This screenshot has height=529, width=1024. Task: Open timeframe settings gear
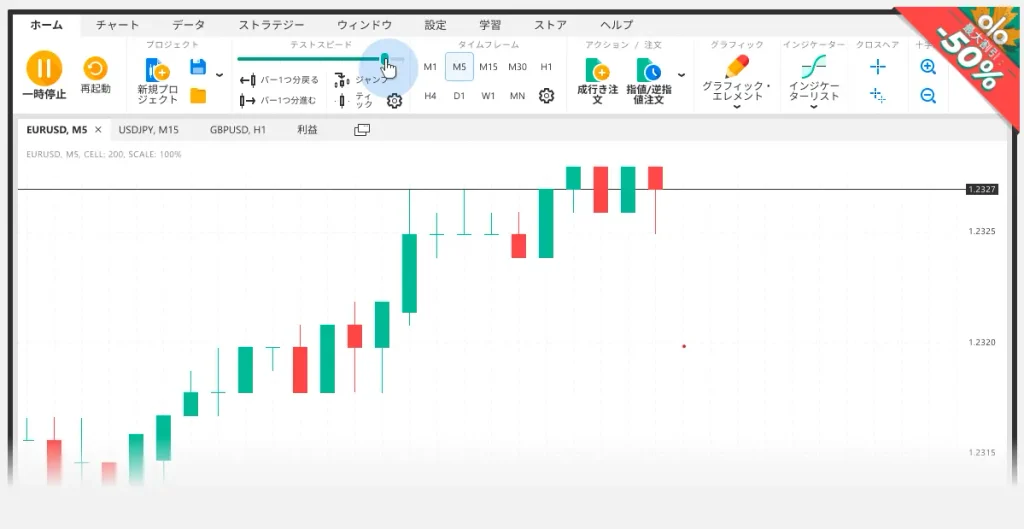tap(547, 96)
